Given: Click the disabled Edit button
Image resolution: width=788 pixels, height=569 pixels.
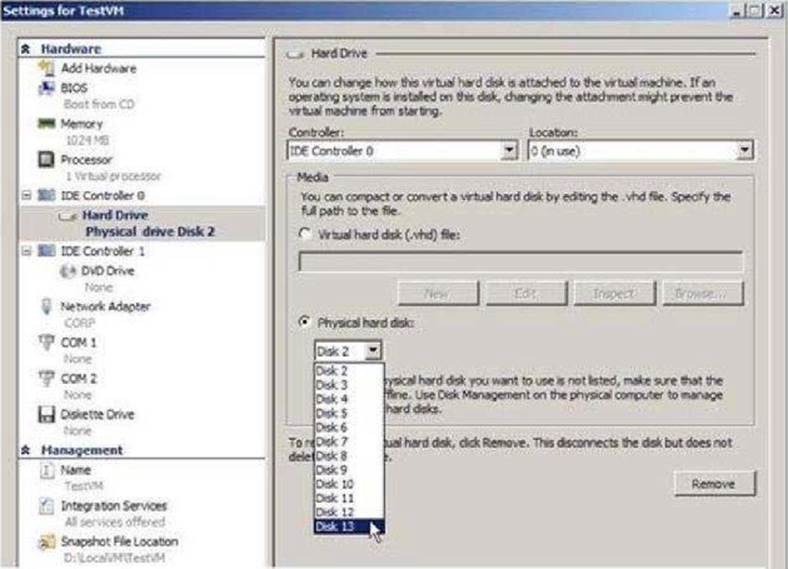Looking at the screenshot, I should click(x=526, y=293).
